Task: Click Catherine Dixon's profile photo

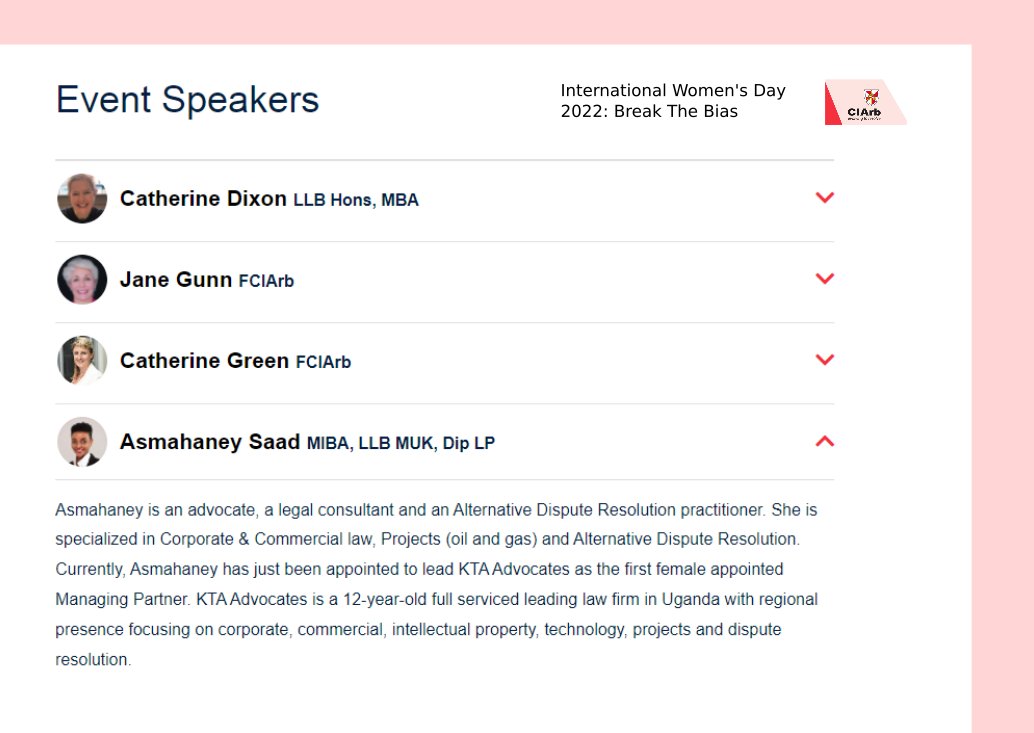Action: (x=82, y=198)
